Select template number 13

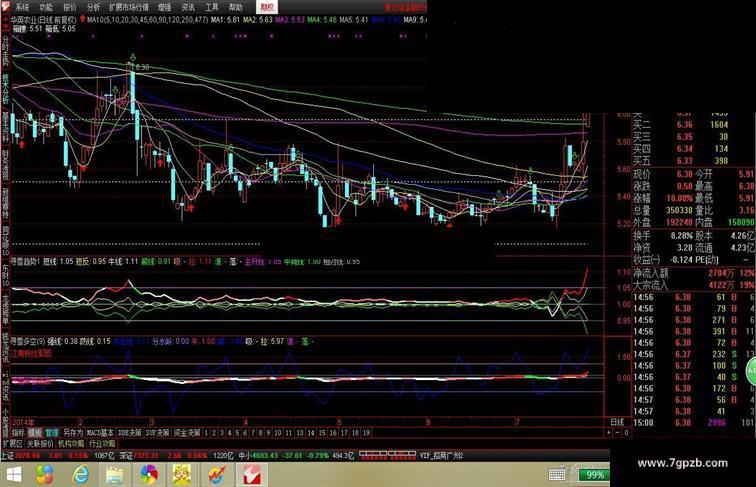click(300, 433)
